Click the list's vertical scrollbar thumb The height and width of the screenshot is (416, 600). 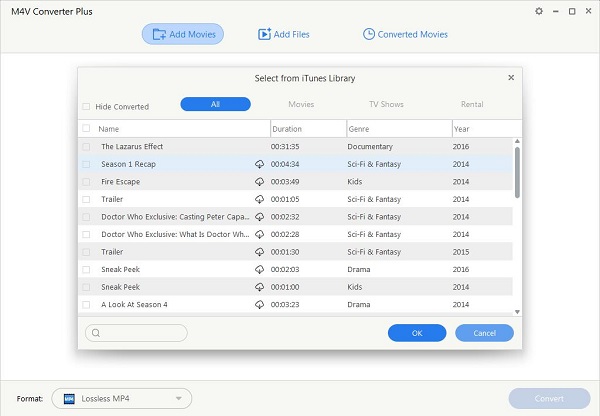pos(517,172)
